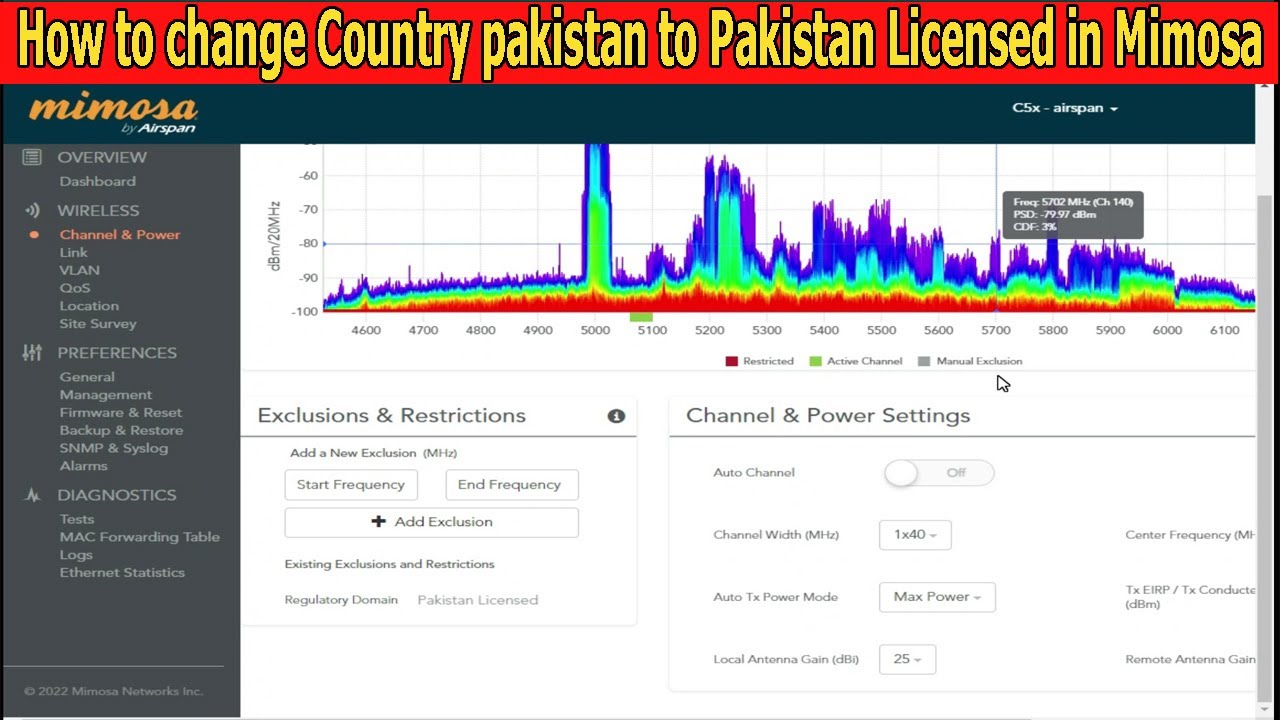Click the 2022 Mimosa Networks Inc. footer text
Screen dimensions: 1280x720
pyautogui.click(x=113, y=691)
